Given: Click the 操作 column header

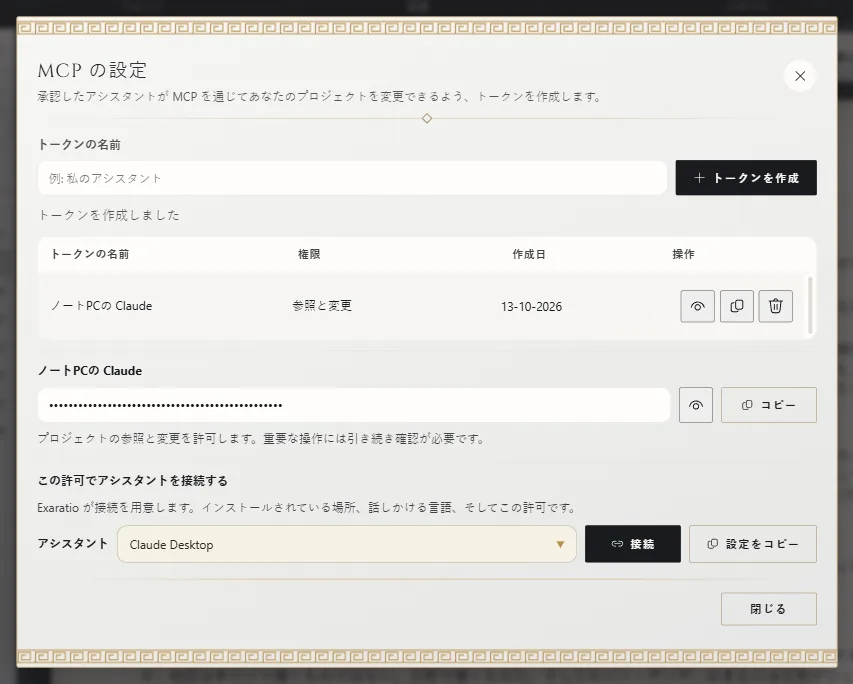Looking at the screenshot, I should pos(683,254).
